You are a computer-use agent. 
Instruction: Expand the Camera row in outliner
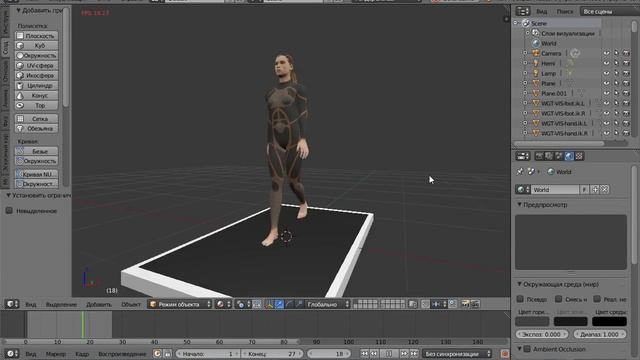[525, 53]
